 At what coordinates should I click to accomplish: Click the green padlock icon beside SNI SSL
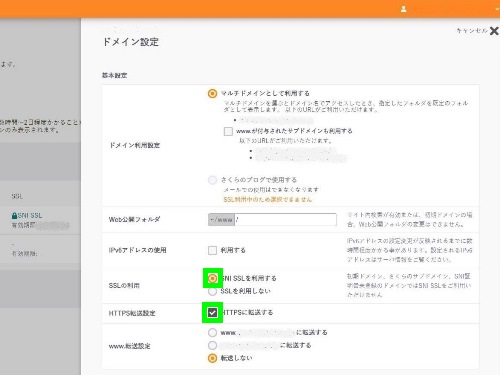14,216
